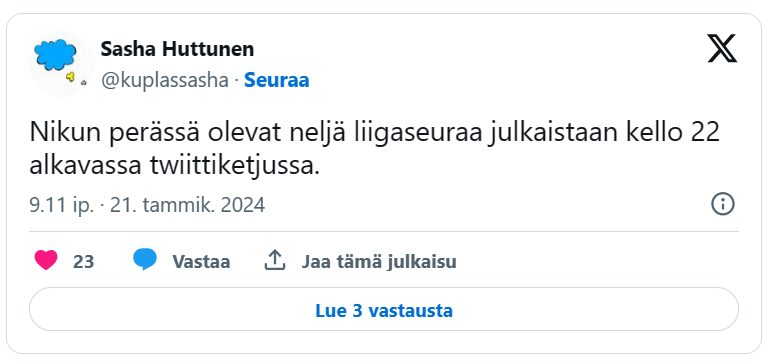Click the circled info icon
The height and width of the screenshot is (363, 769).
coord(723,204)
